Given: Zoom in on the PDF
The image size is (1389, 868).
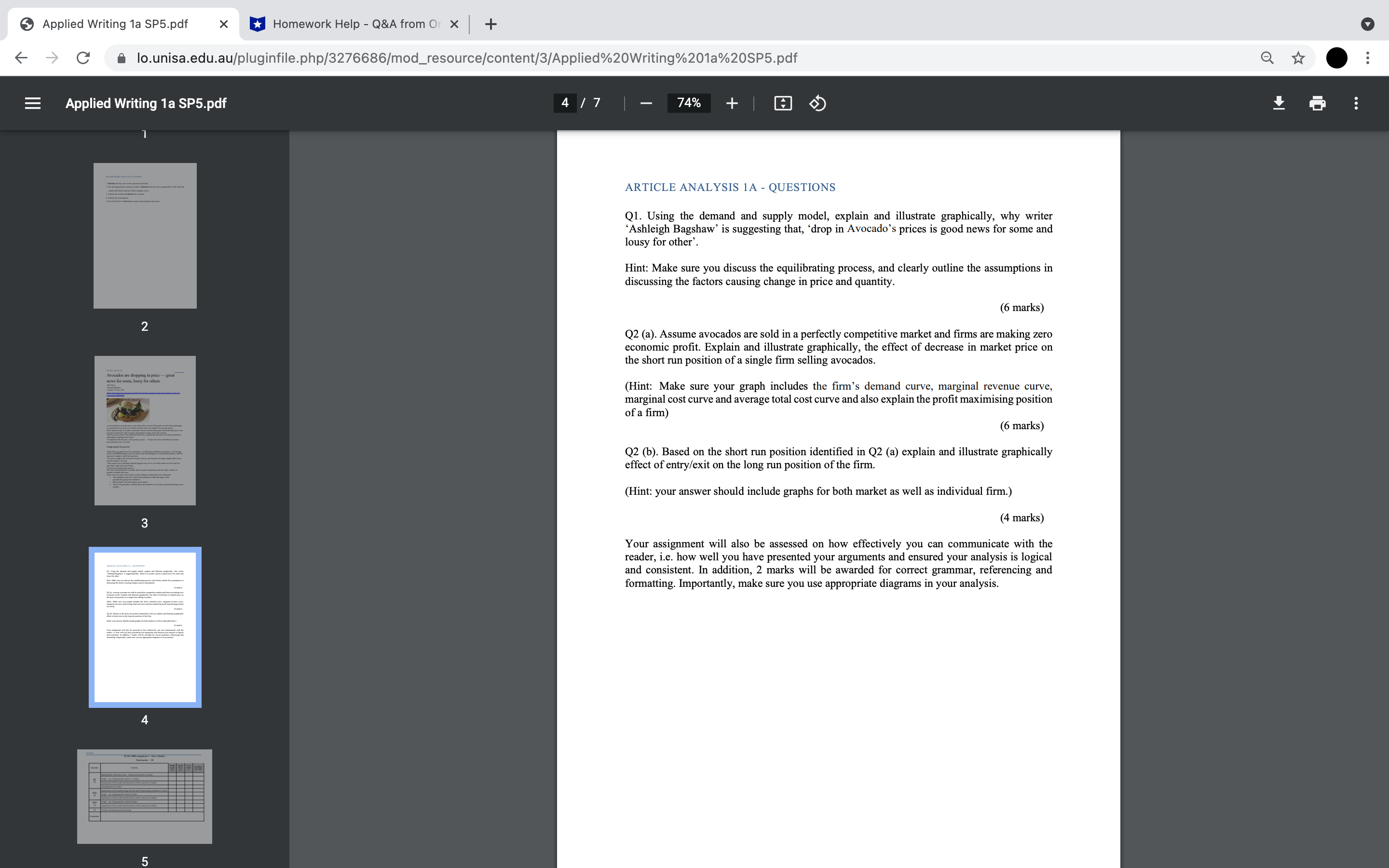Looking at the screenshot, I should 732,103.
